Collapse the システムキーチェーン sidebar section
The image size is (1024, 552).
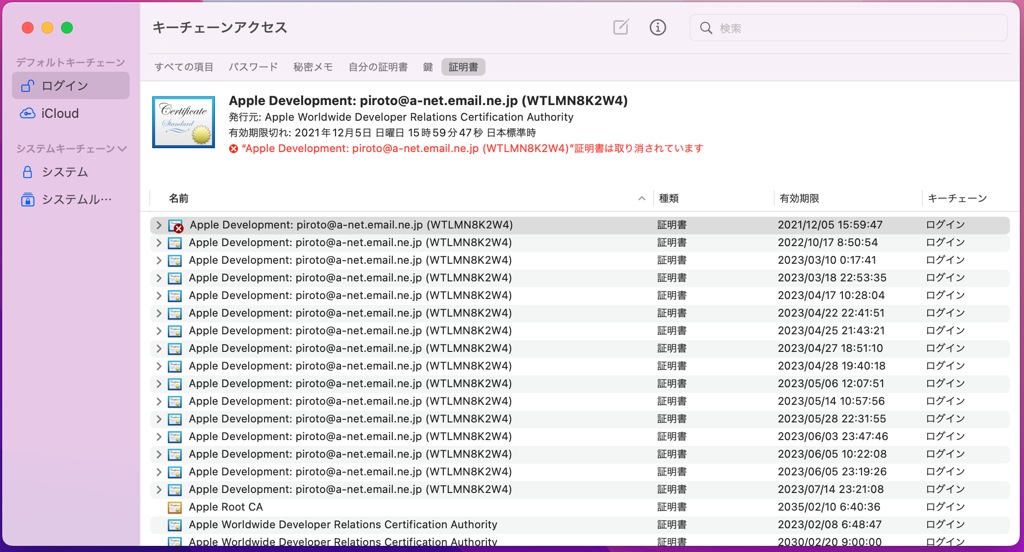point(123,149)
